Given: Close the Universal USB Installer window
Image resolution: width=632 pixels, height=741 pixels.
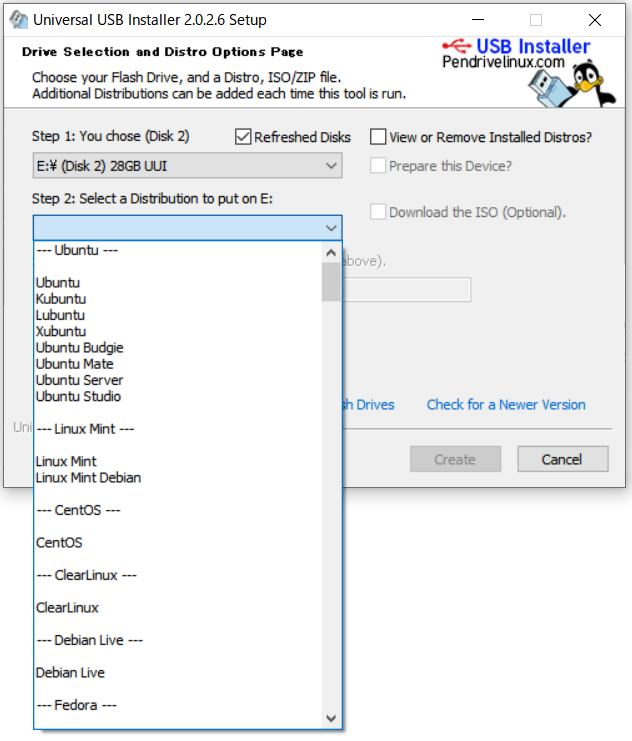Looking at the screenshot, I should coord(595,20).
